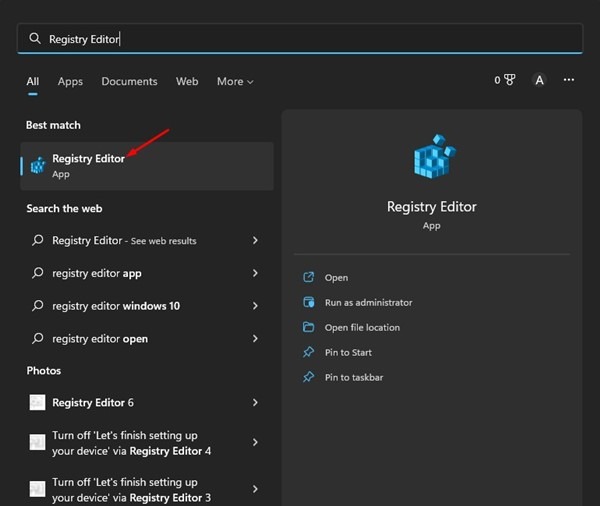Viewport: 600px width, 506px height.
Task: Click the Pin to Start pin icon
Action: click(x=309, y=352)
